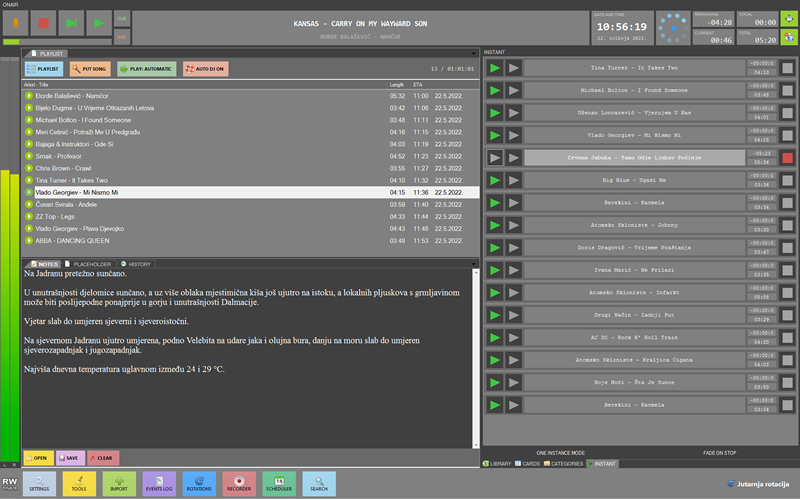This screenshot has width=800, height=500.
Task: Tick the square box for Tina Turner instant
Action: (787, 67)
